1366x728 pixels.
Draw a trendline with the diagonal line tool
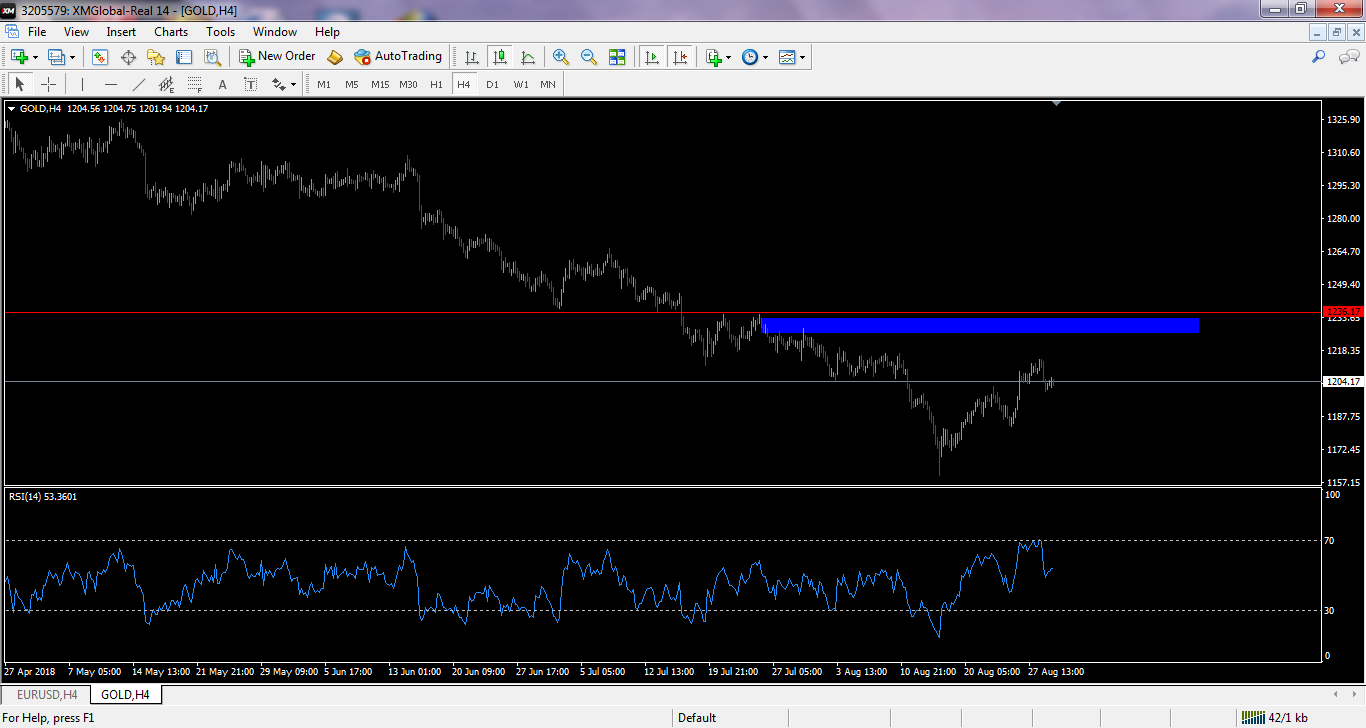[139, 85]
